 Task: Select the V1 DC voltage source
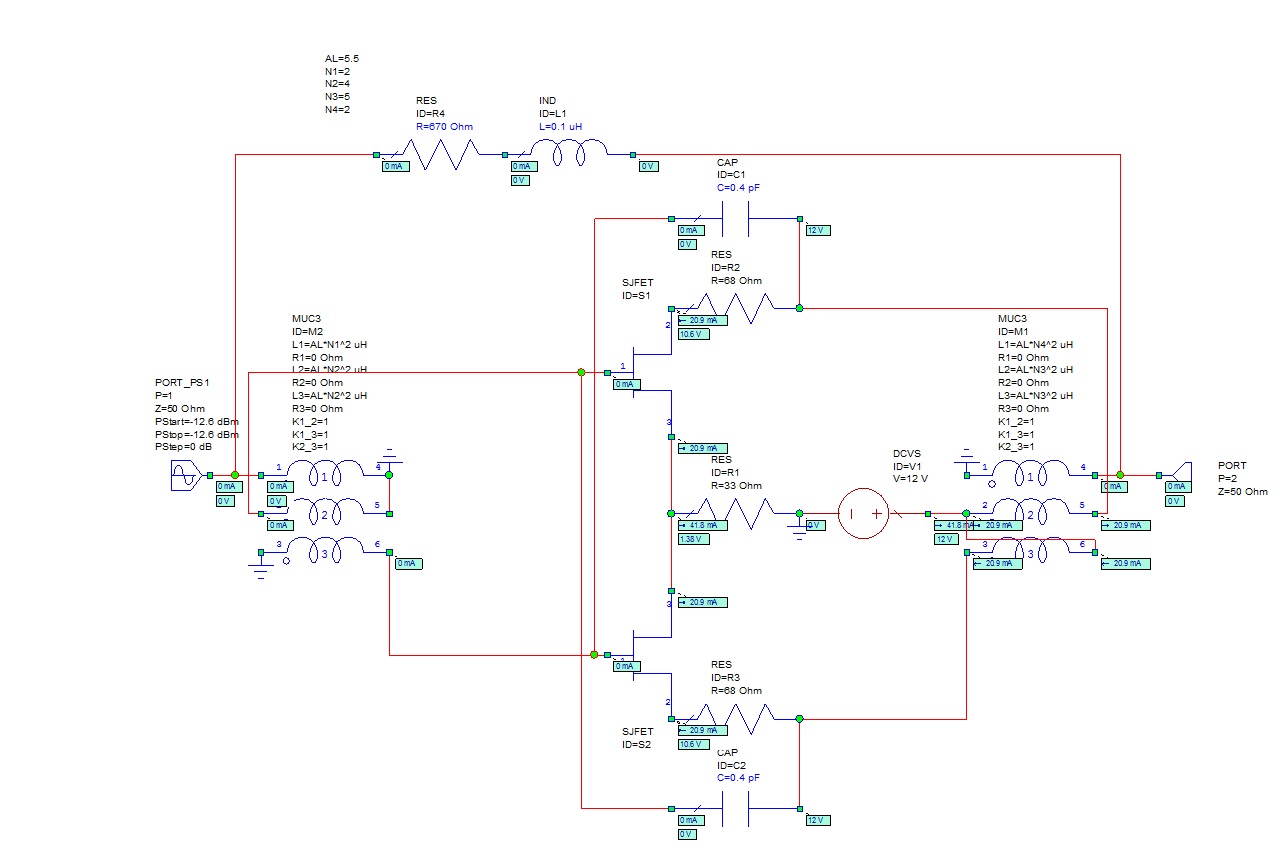coord(861,513)
